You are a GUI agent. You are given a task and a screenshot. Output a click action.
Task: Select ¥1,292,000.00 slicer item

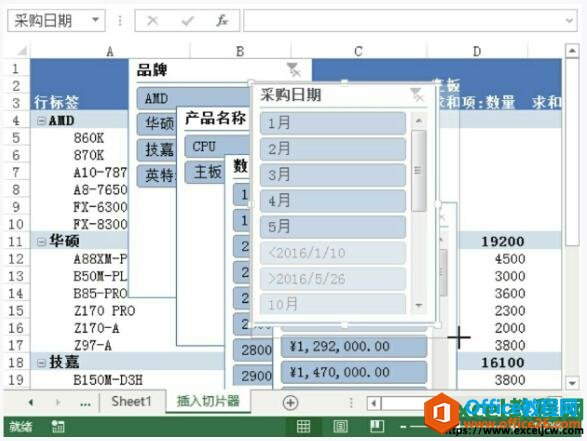(354, 347)
